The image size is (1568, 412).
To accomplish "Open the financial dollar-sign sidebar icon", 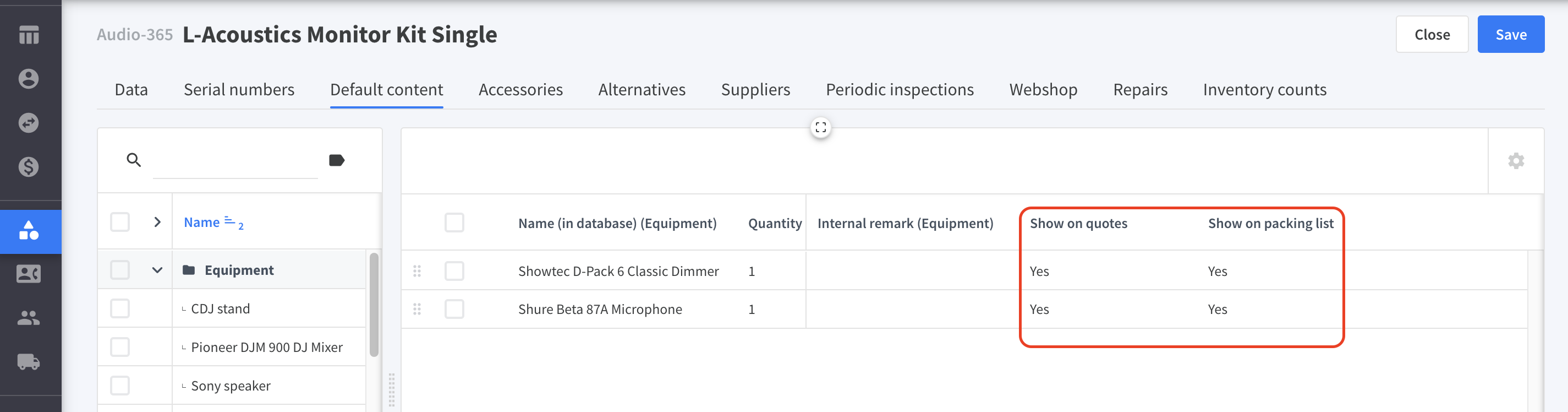I will [29, 167].
